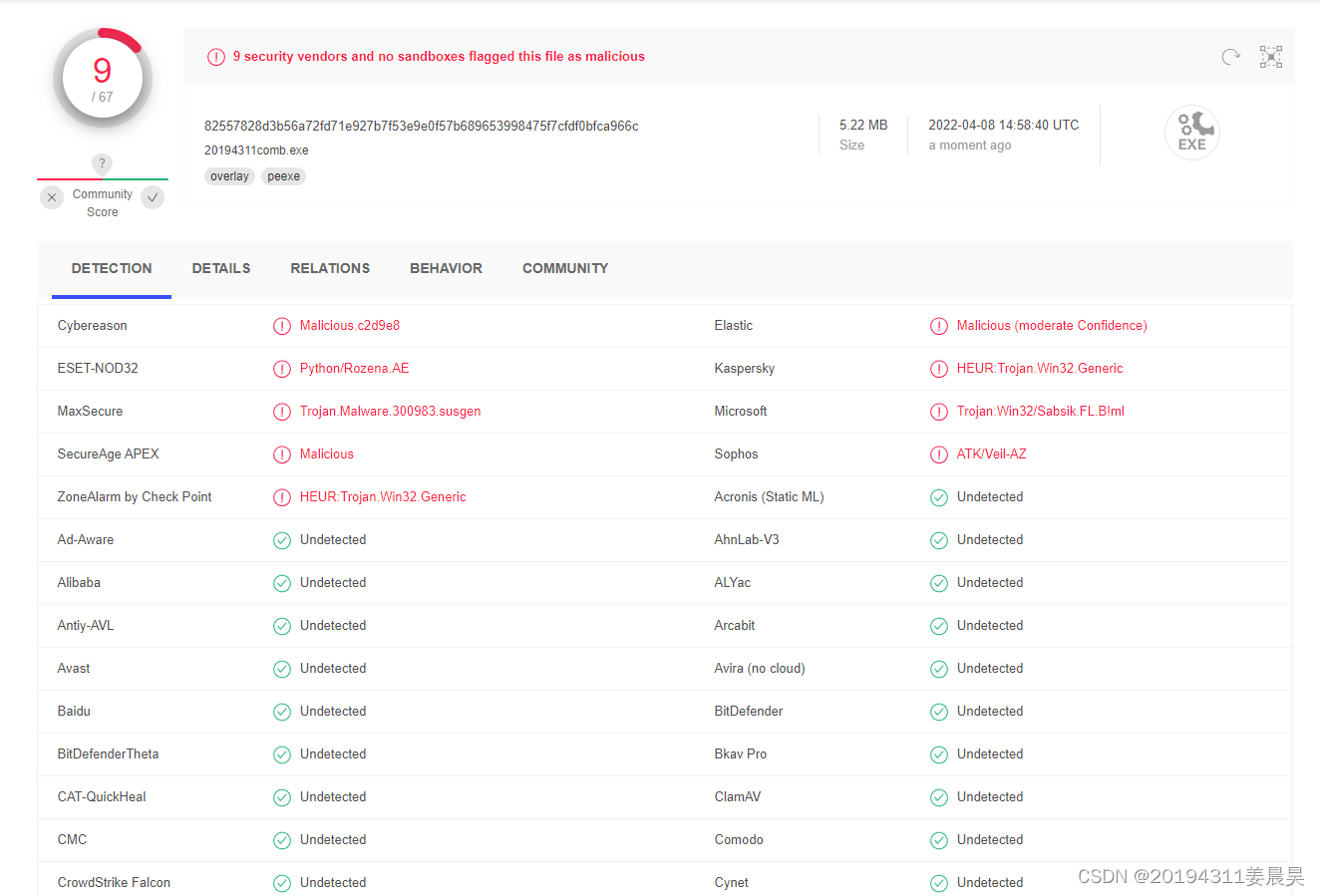The height and width of the screenshot is (896, 1320).
Task: Click the Cynet vendor name
Action: (x=732, y=883)
